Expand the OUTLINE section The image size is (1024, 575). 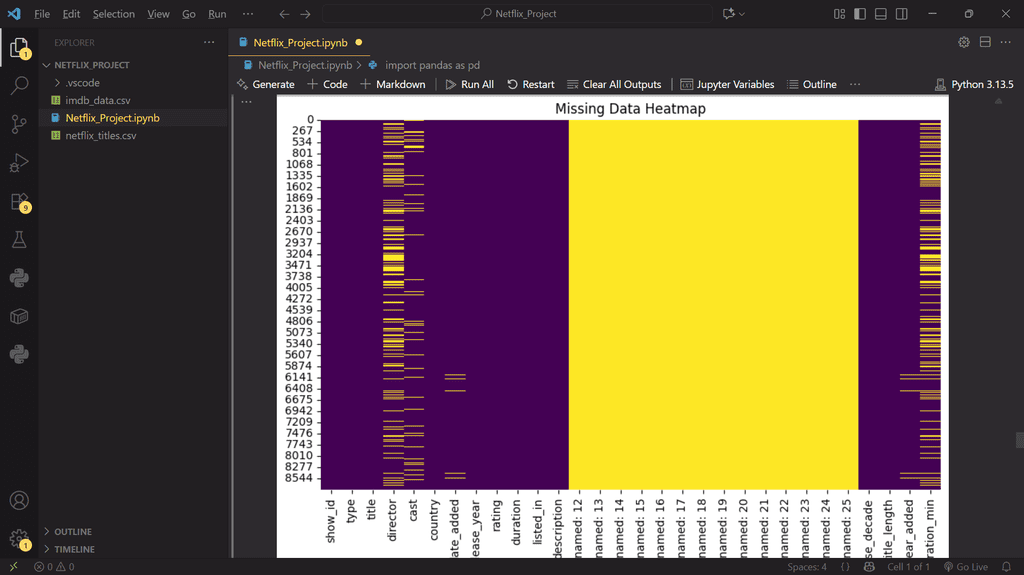(73, 532)
